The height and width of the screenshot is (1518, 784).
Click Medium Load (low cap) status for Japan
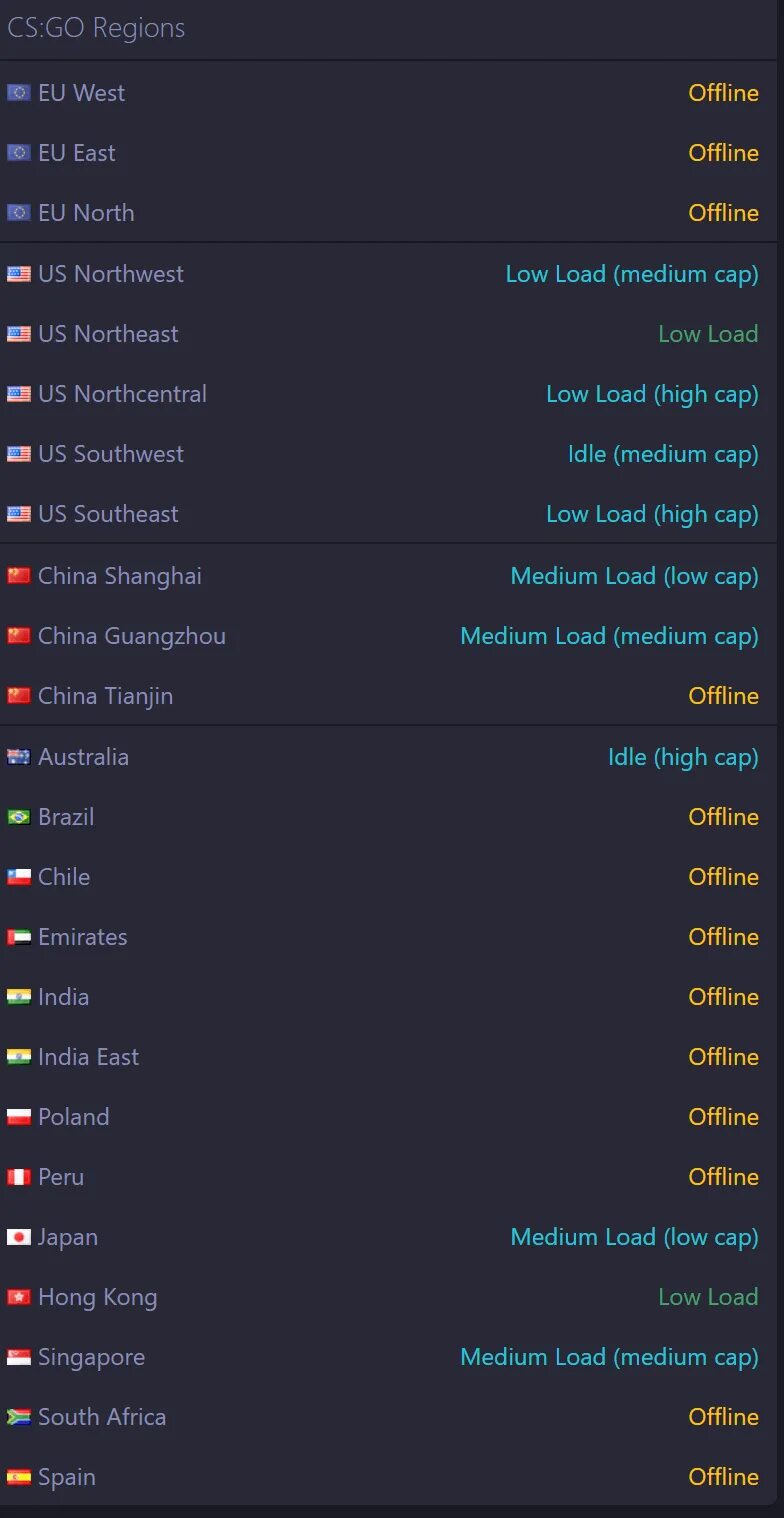click(x=634, y=1238)
